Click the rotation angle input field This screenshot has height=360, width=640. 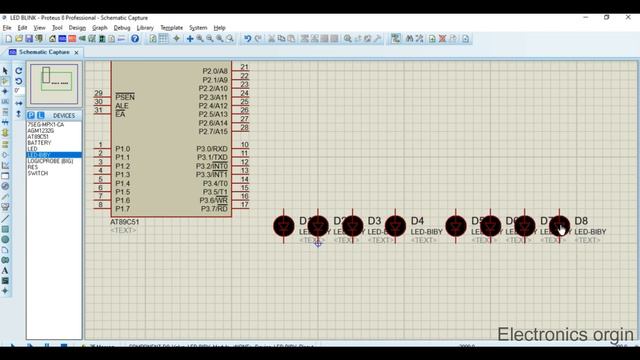[x=19, y=91]
